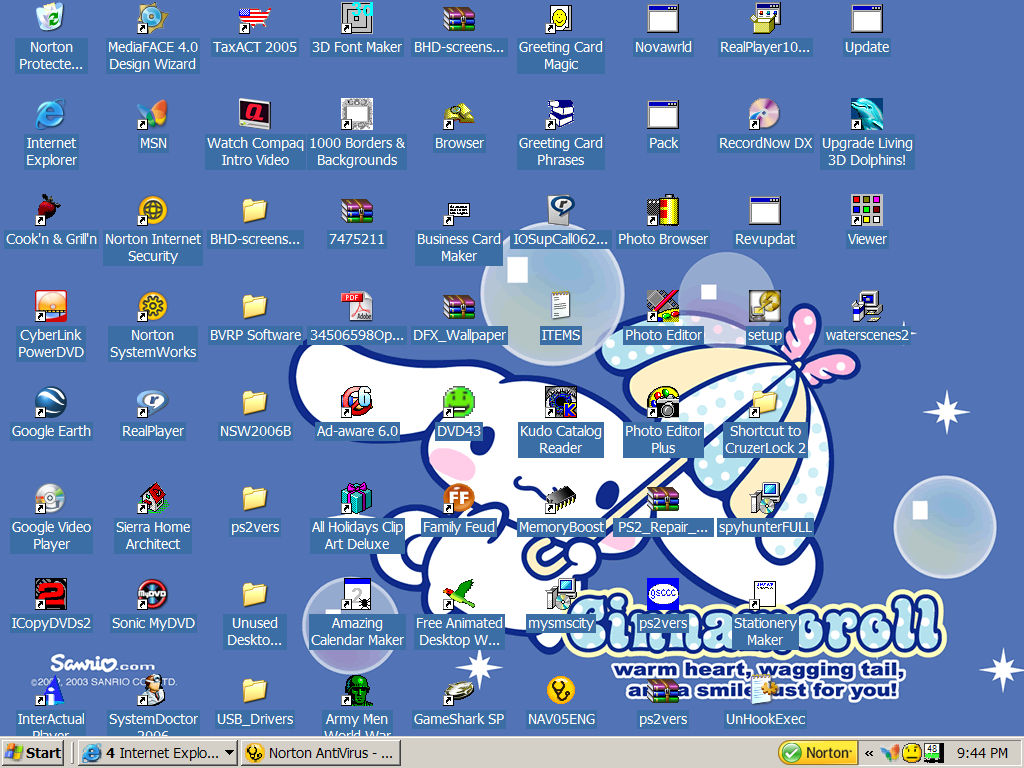Open the Business Card Maker shortcut
Viewport: 1024px width, 768px height.
458,210
